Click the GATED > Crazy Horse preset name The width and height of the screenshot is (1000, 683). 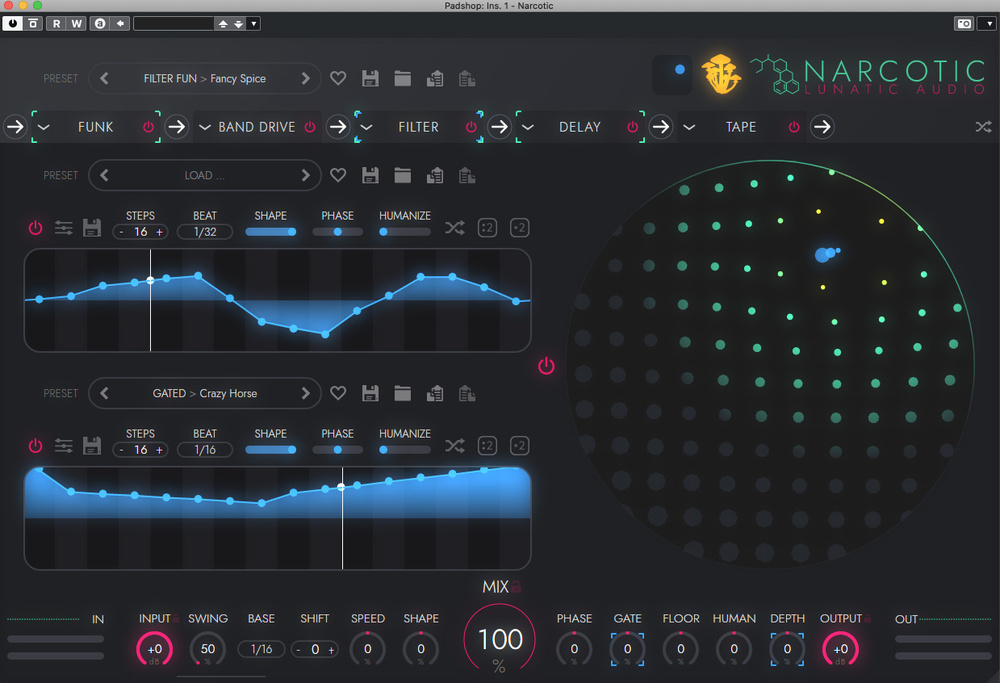pos(205,393)
